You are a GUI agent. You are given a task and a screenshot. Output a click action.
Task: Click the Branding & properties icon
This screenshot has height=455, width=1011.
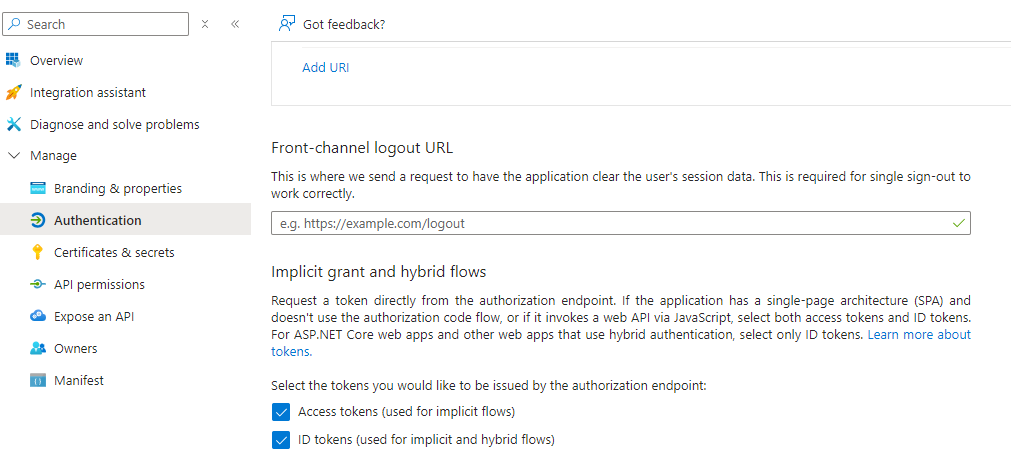(38, 188)
